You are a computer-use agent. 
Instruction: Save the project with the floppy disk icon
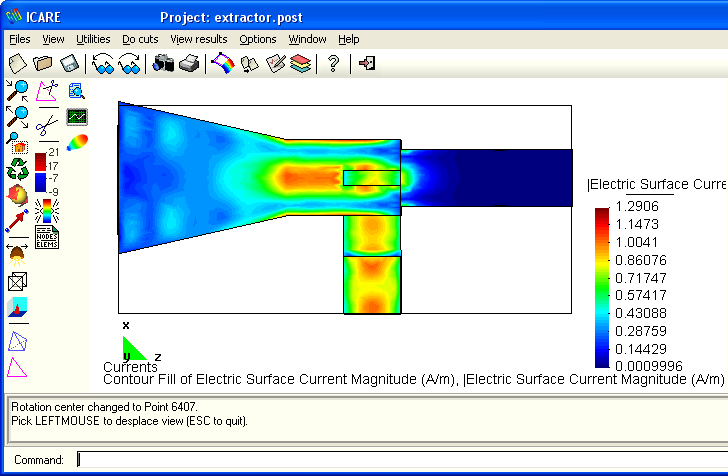coord(69,64)
